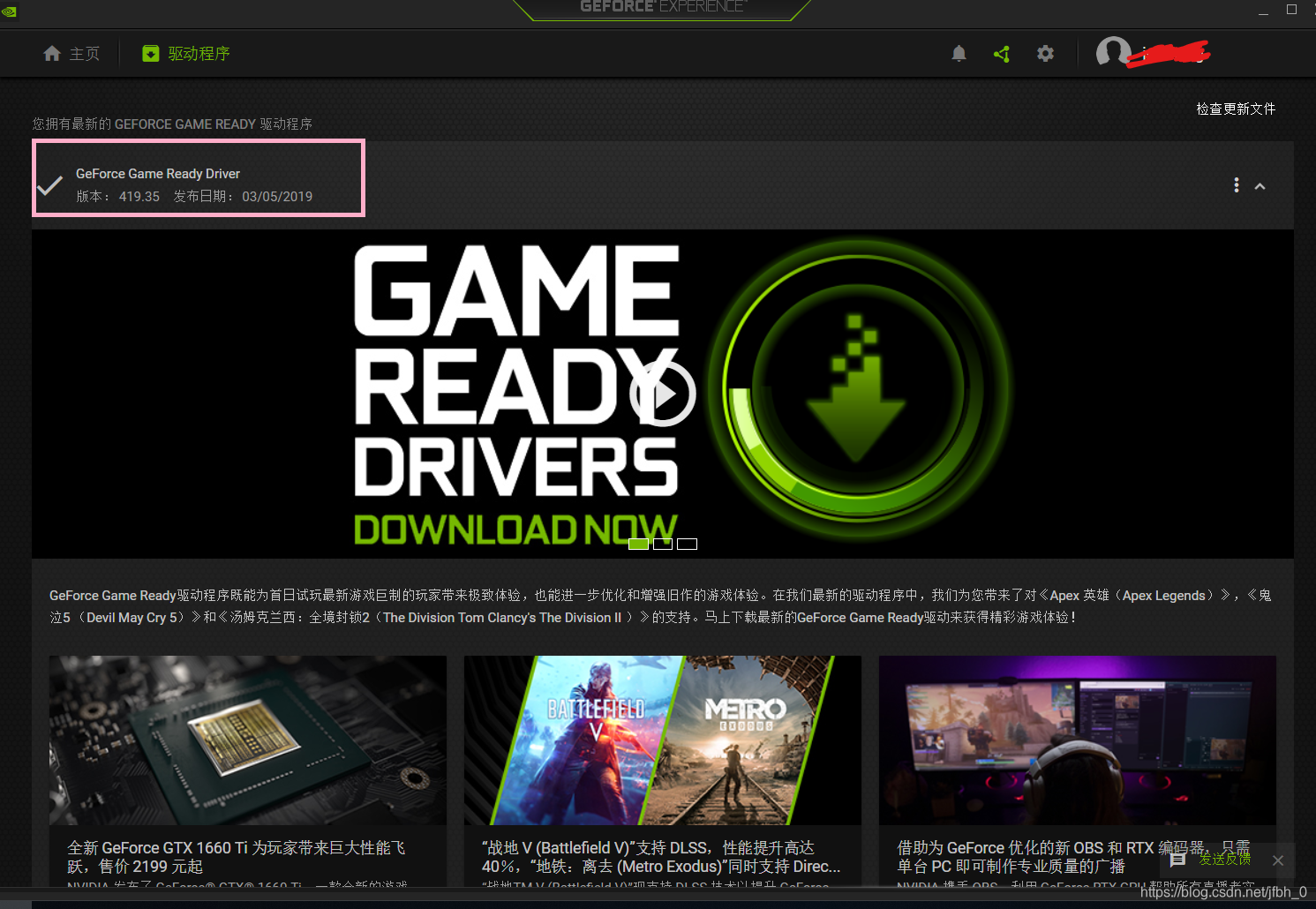Open the driver more-options dots

point(1236,185)
